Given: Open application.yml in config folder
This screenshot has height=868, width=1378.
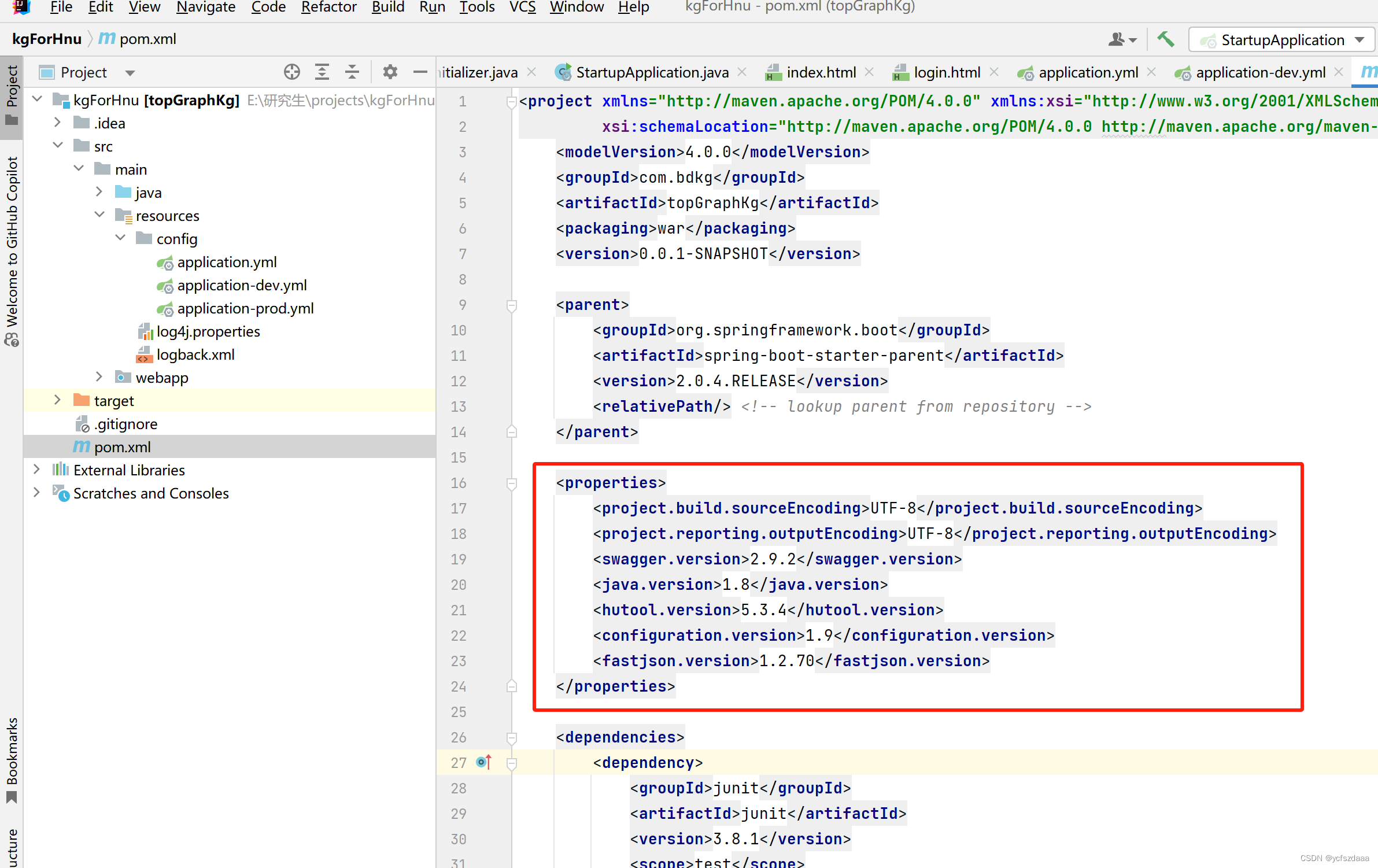Looking at the screenshot, I should 227,262.
